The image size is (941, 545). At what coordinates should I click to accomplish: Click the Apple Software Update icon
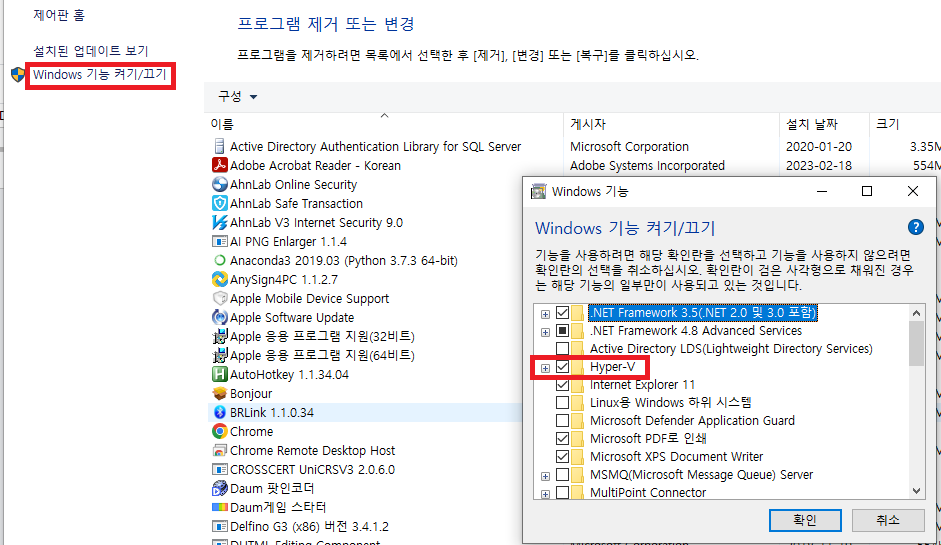point(220,318)
